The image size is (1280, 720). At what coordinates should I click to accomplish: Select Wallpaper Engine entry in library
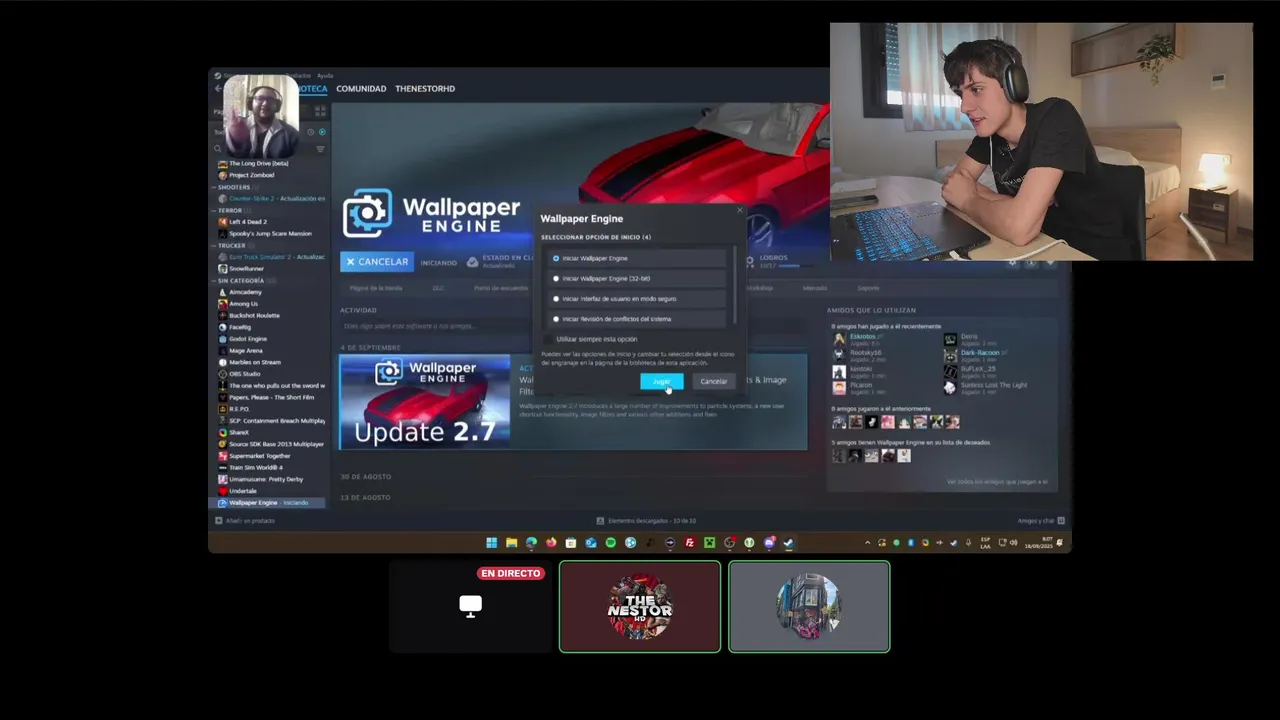click(267, 503)
